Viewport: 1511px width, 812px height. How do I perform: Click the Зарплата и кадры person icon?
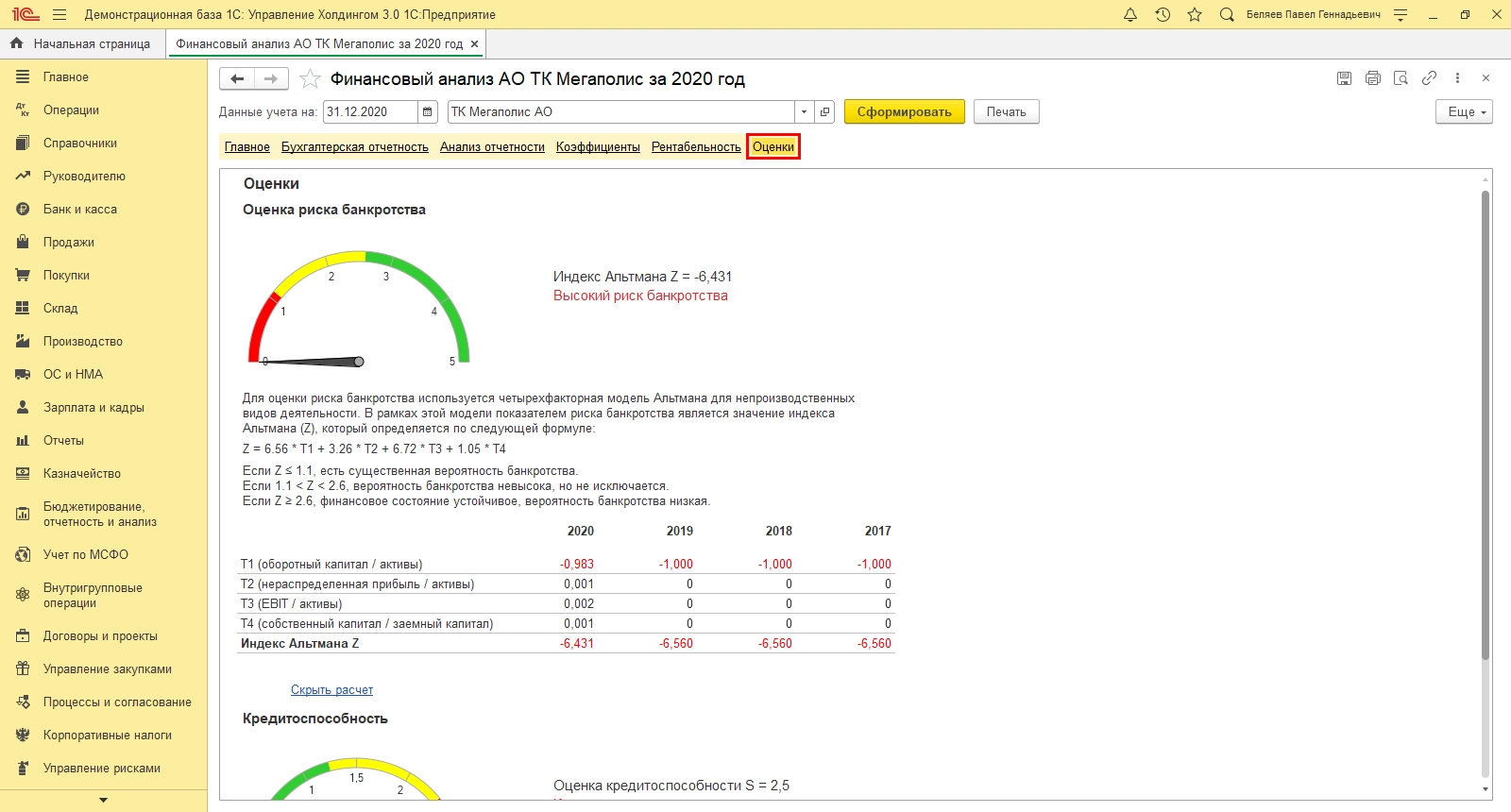click(23, 408)
